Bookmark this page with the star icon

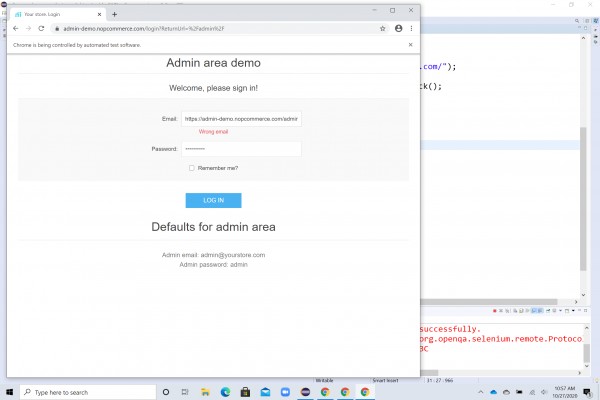coord(382,28)
